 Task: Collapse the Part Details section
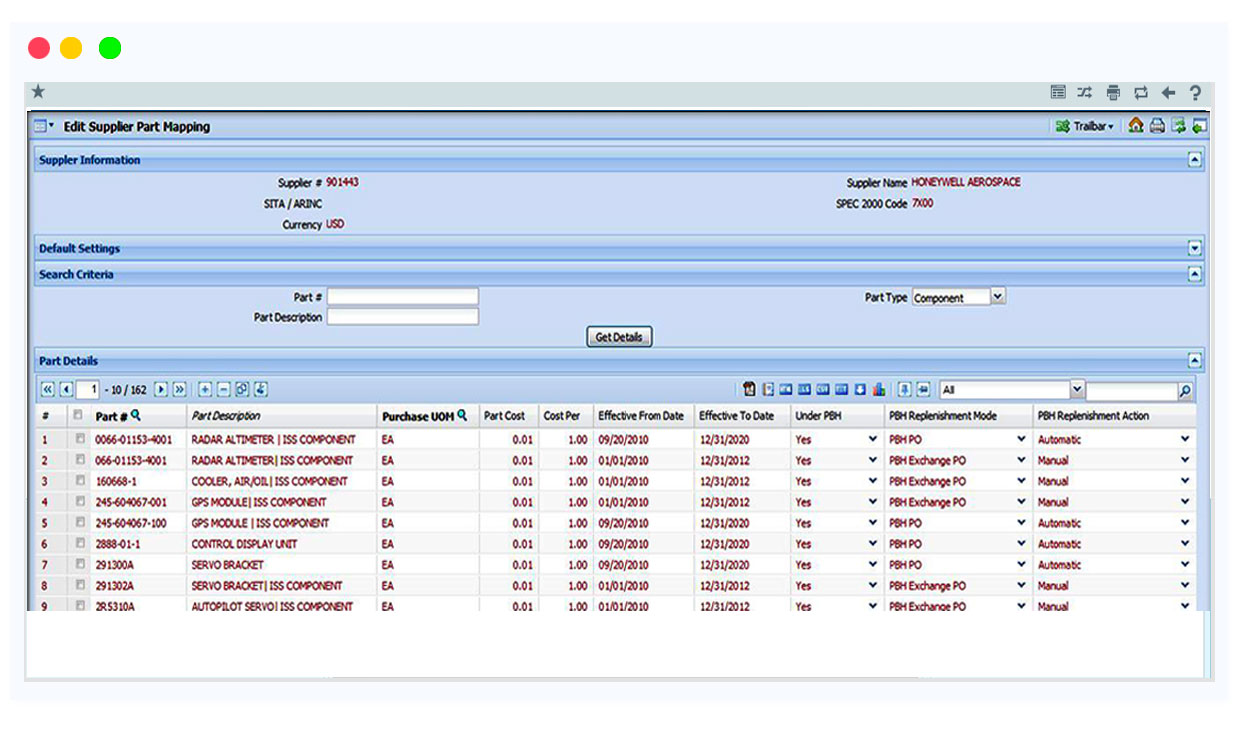(1195, 361)
